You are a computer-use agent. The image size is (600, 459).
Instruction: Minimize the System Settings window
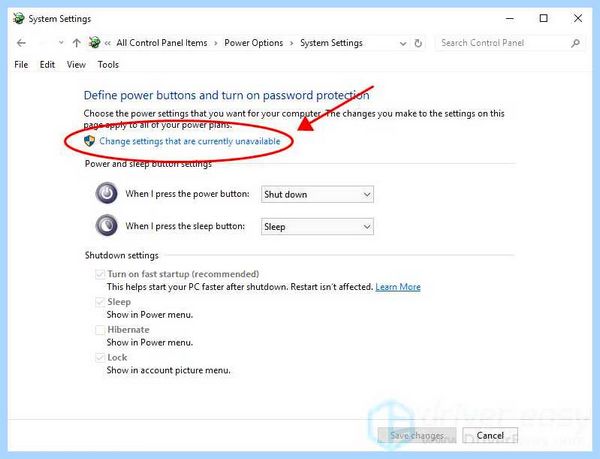(x=510, y=18)
